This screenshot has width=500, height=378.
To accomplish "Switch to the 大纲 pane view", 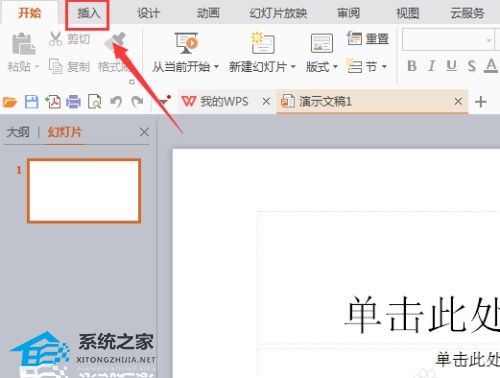I will point(18,132).
